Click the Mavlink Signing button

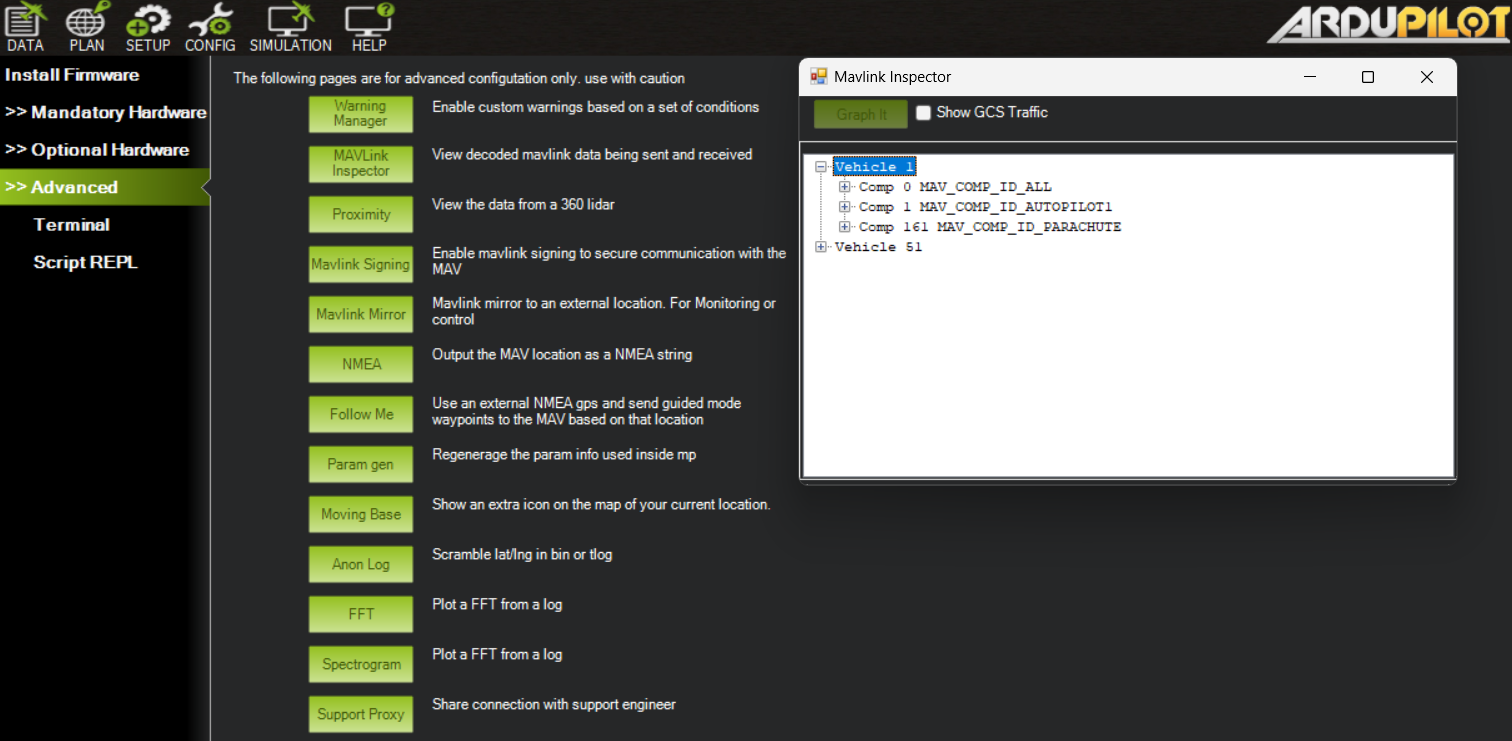tap(360, 264)
